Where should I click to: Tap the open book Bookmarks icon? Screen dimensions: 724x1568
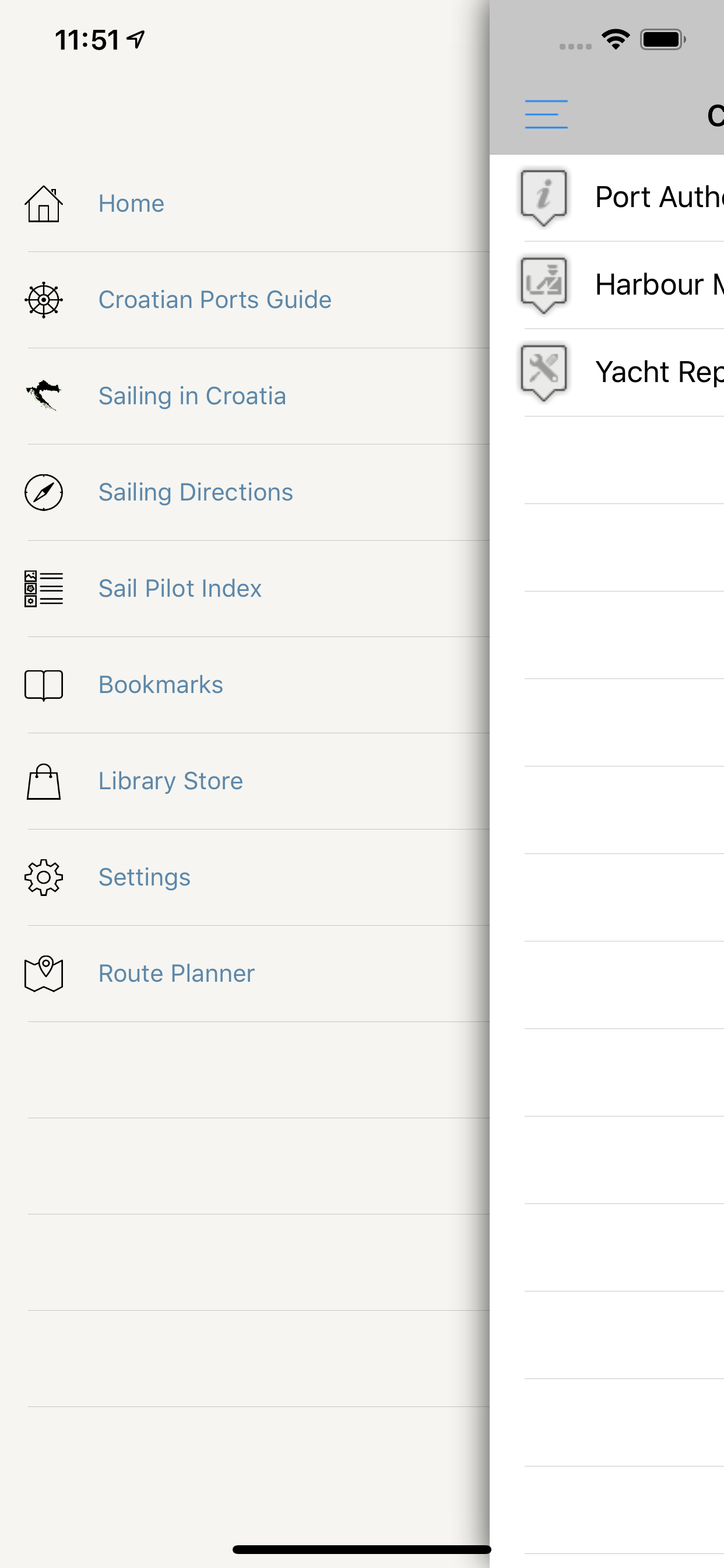(x=43, y=685)
